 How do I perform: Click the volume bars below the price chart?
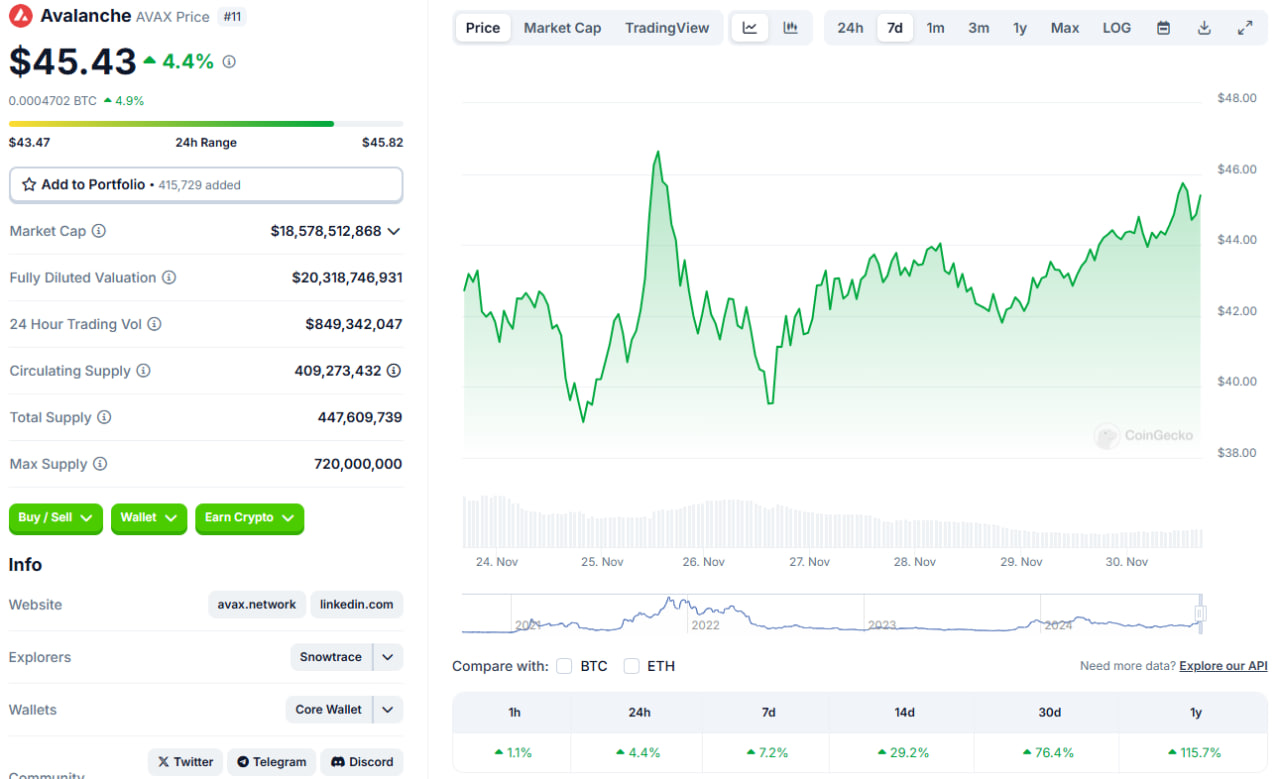(832, 522)
